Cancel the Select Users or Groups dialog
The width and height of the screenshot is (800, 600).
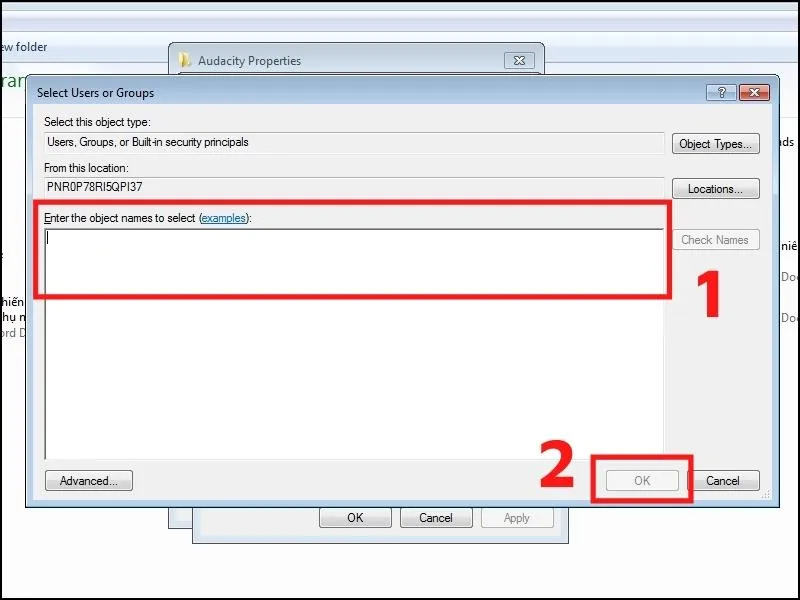coord(723,481)
